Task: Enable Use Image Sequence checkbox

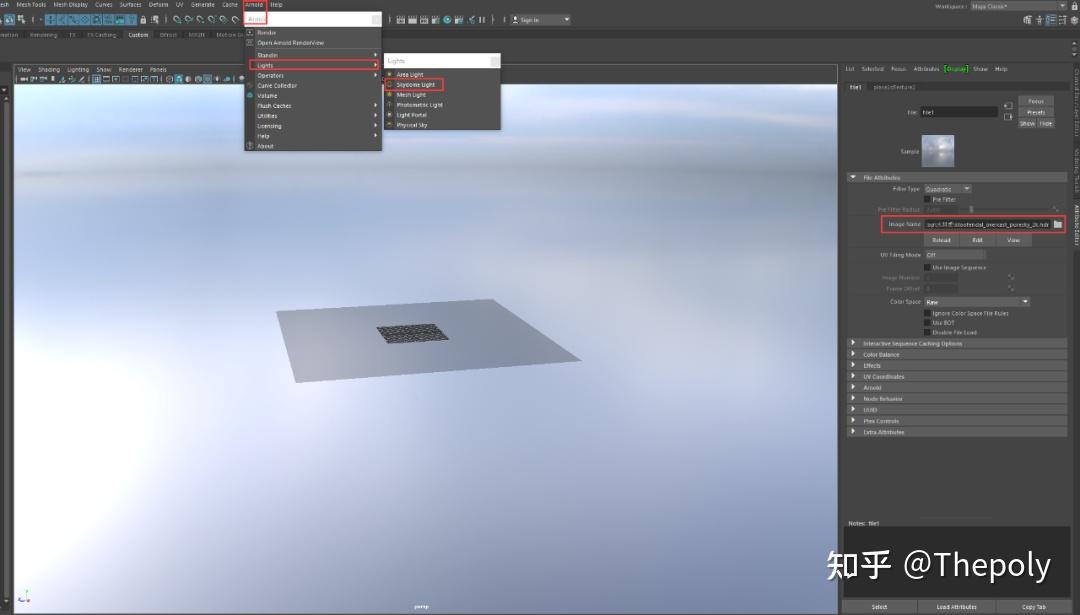Action: click(927, 267)
